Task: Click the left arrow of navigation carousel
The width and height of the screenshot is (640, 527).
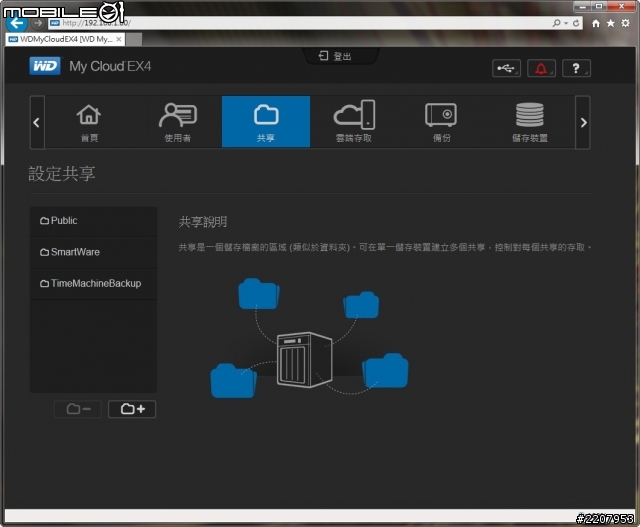Action: click(37, 122)
